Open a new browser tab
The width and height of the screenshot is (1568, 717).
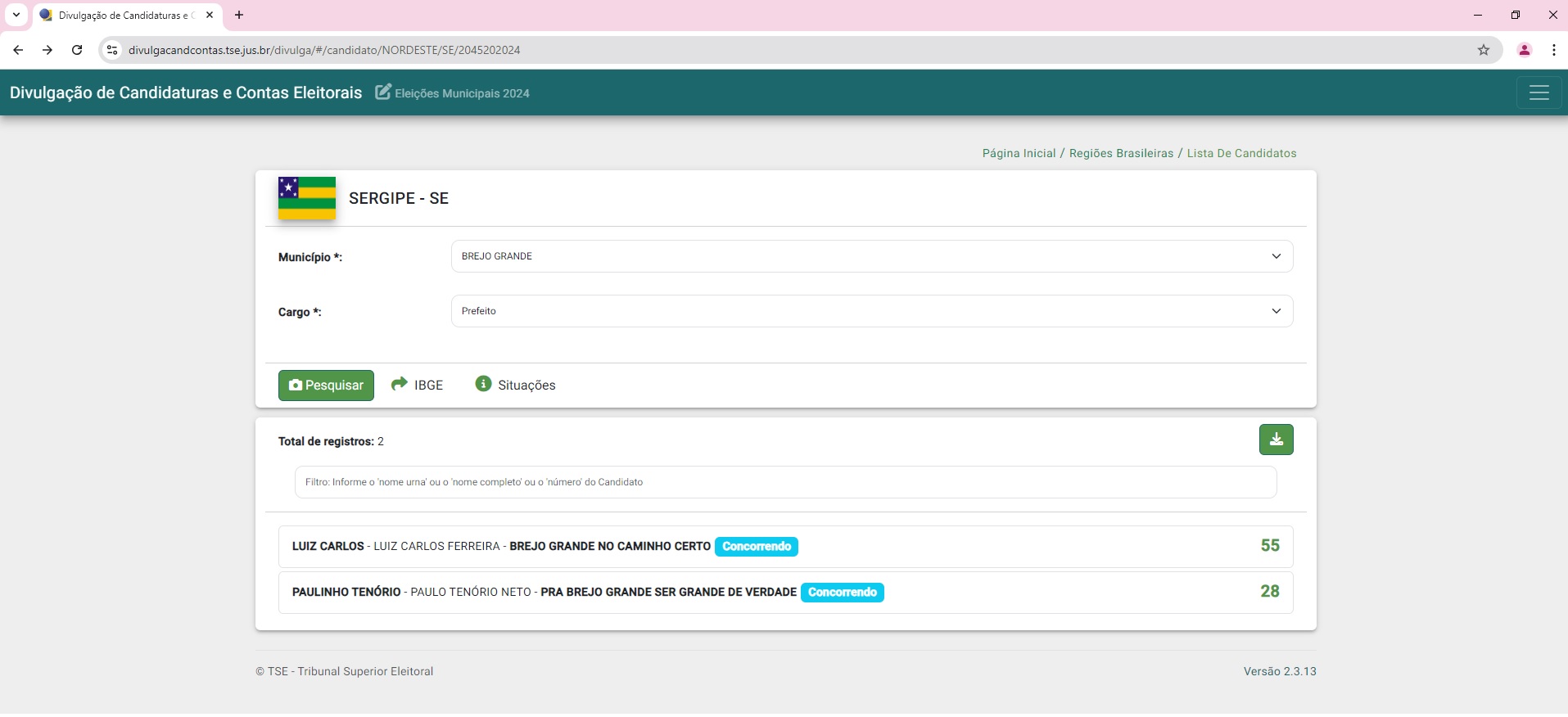[239, 15]
